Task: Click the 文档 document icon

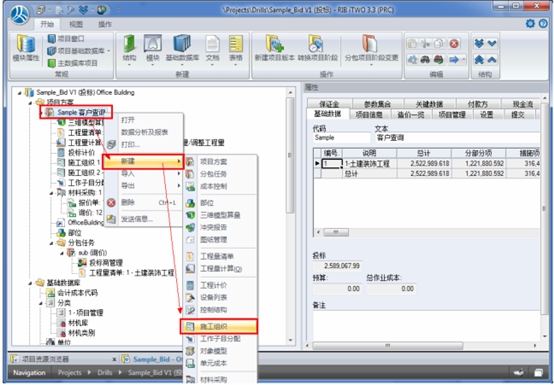Action: [x=212, y=44]
